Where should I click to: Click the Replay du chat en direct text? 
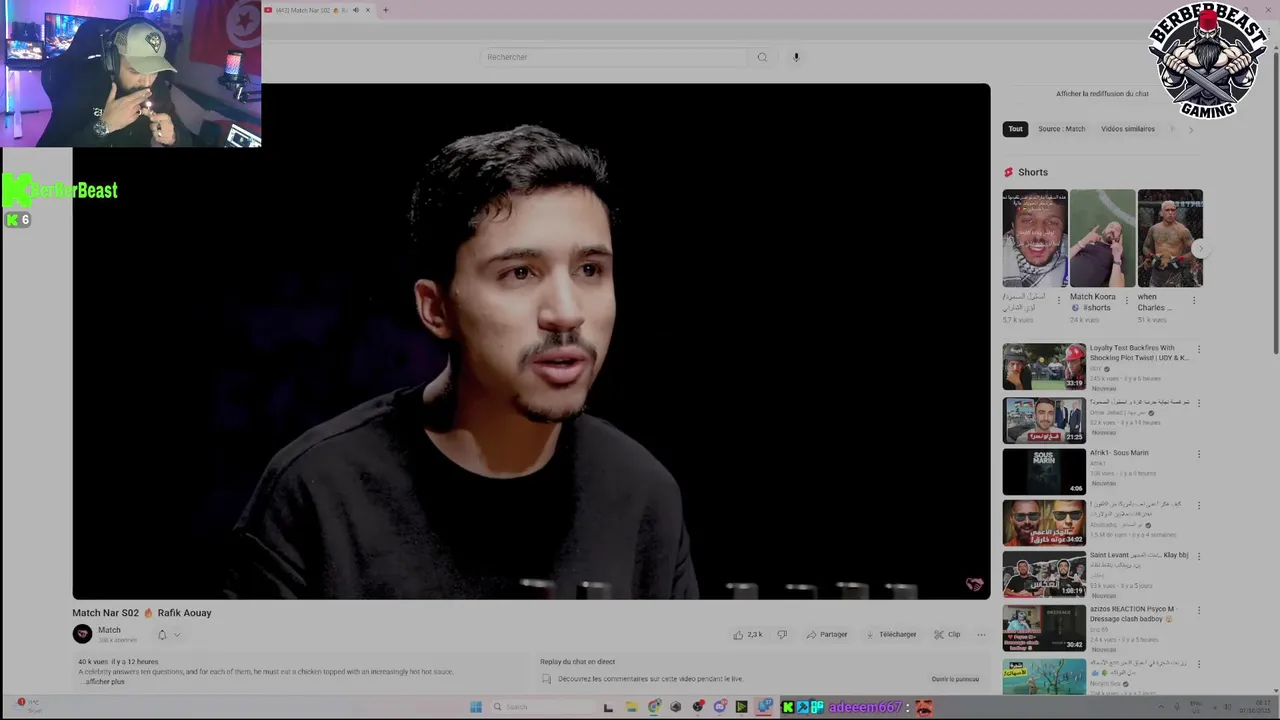click(577, 662)
